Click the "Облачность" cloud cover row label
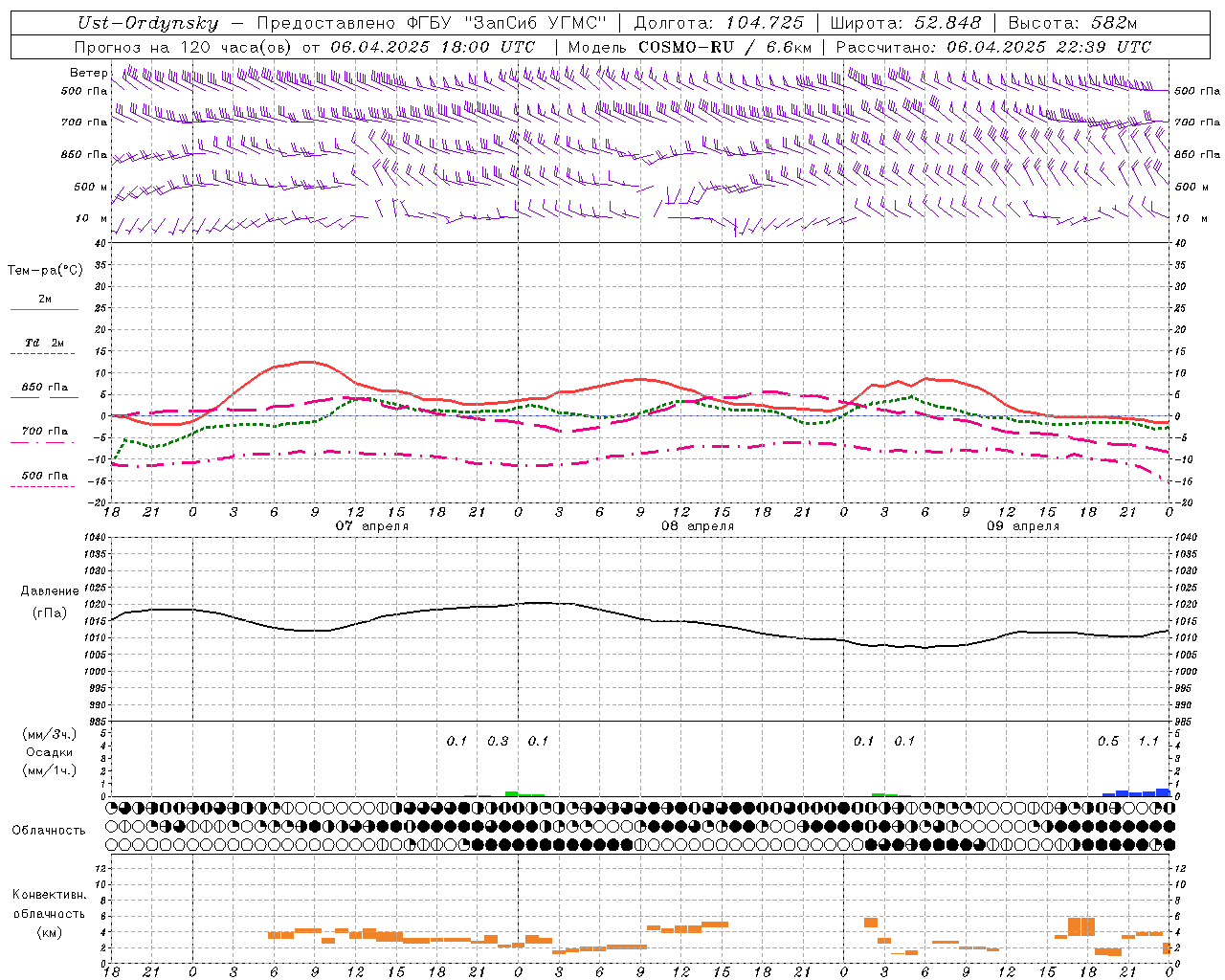1225x980 pixels. tap(49, 831)
